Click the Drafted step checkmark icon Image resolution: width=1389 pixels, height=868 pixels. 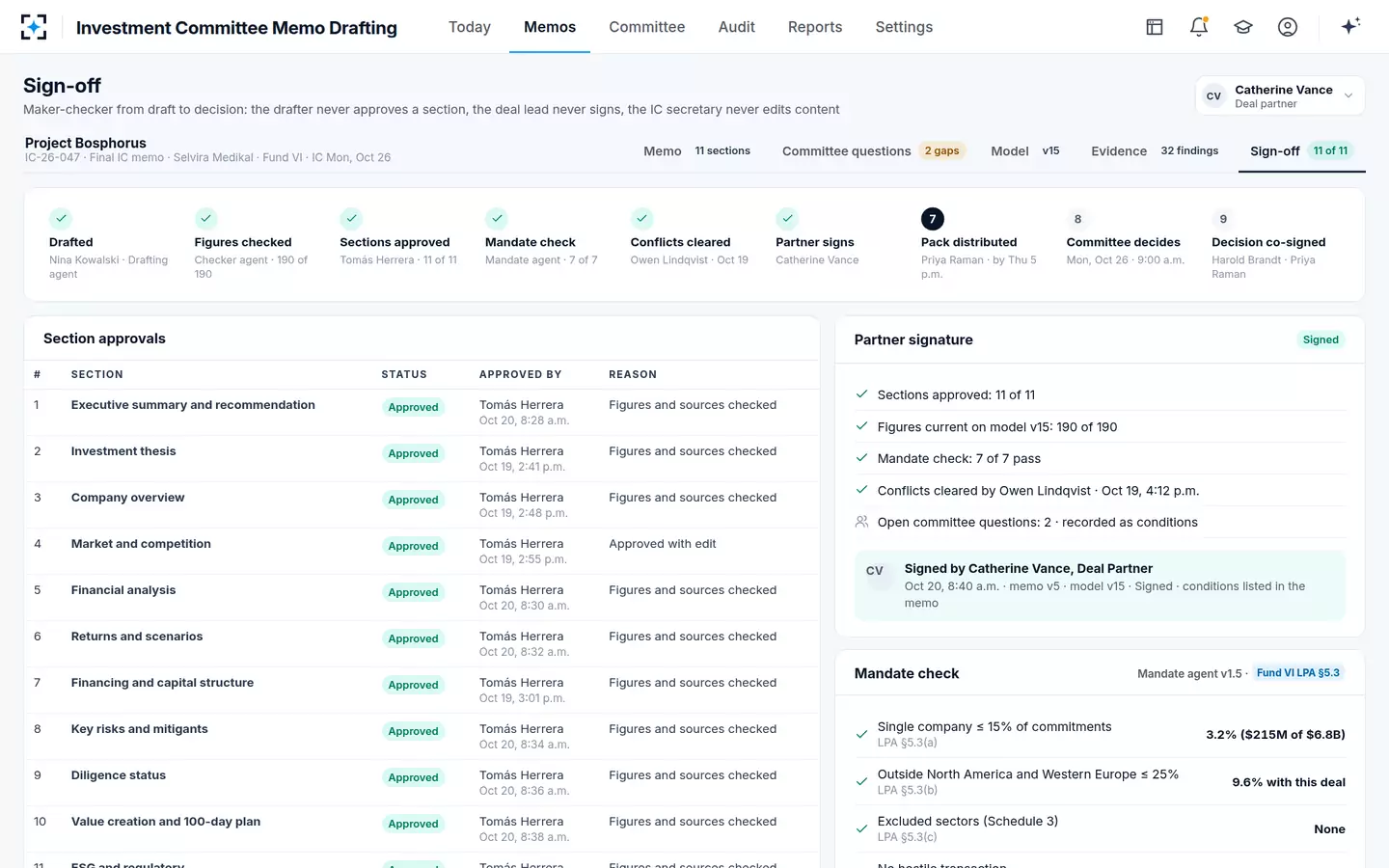click(61, 219)
